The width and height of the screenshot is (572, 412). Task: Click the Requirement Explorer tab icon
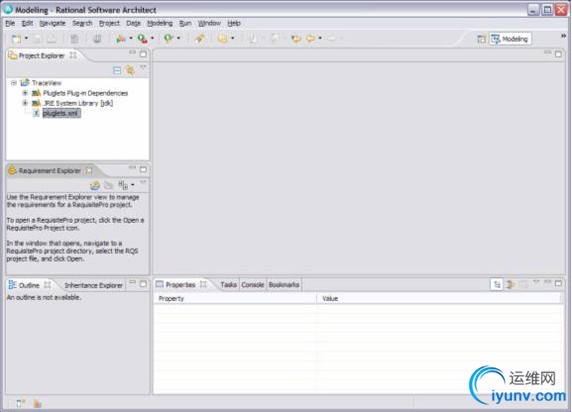[x=12, y=170]
